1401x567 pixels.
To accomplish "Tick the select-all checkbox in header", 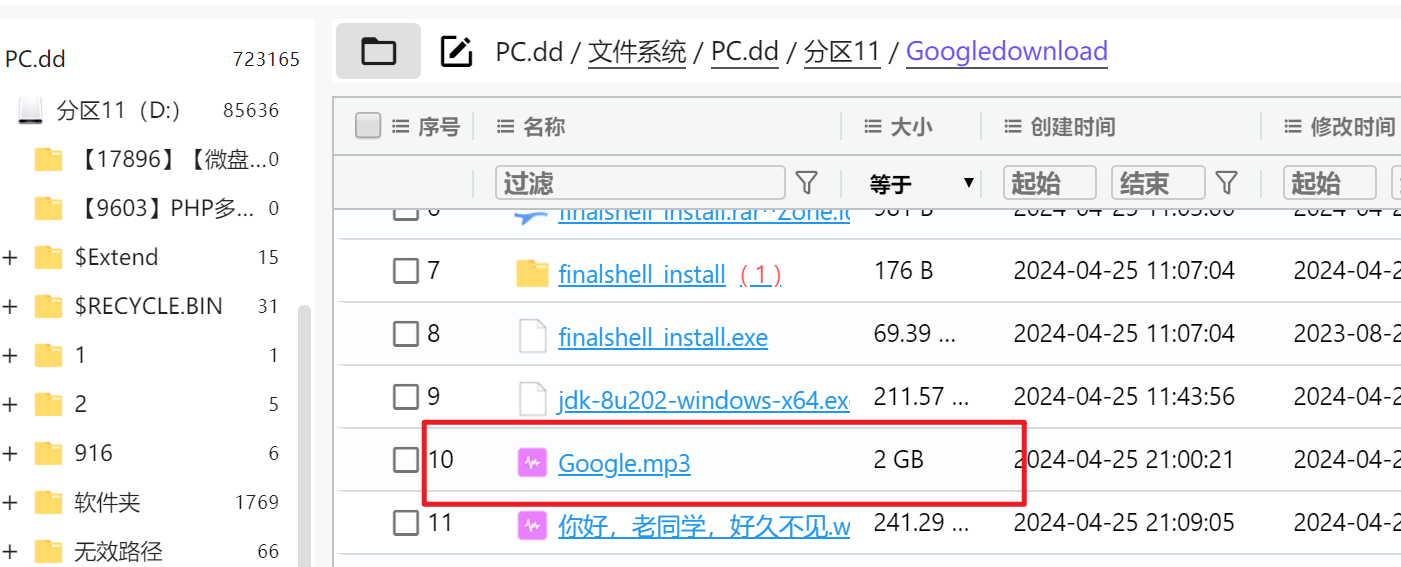I will pyautogui.click(x=368, y=126).
